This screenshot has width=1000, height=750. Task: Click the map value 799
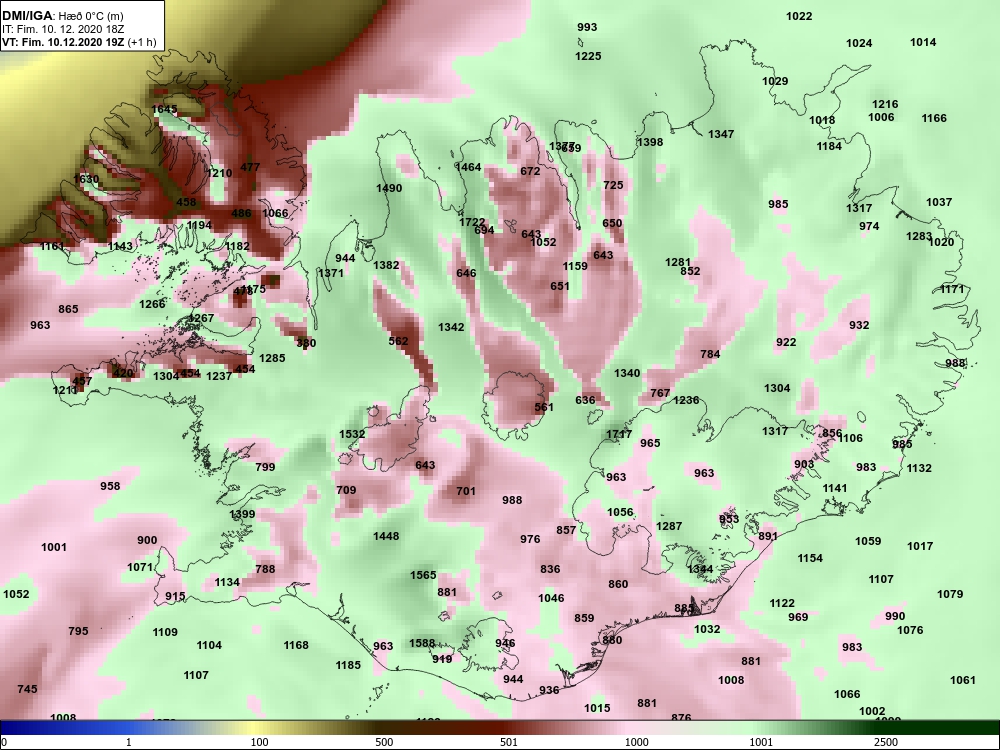(x=265, y=467)
